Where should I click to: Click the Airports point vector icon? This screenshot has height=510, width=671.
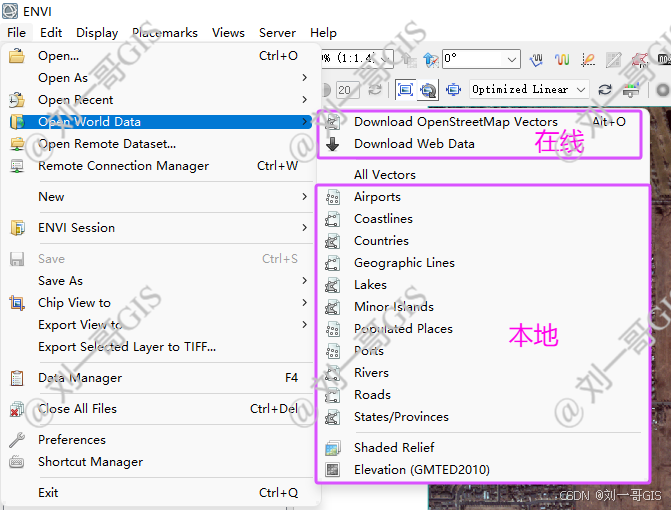[333, 197]
